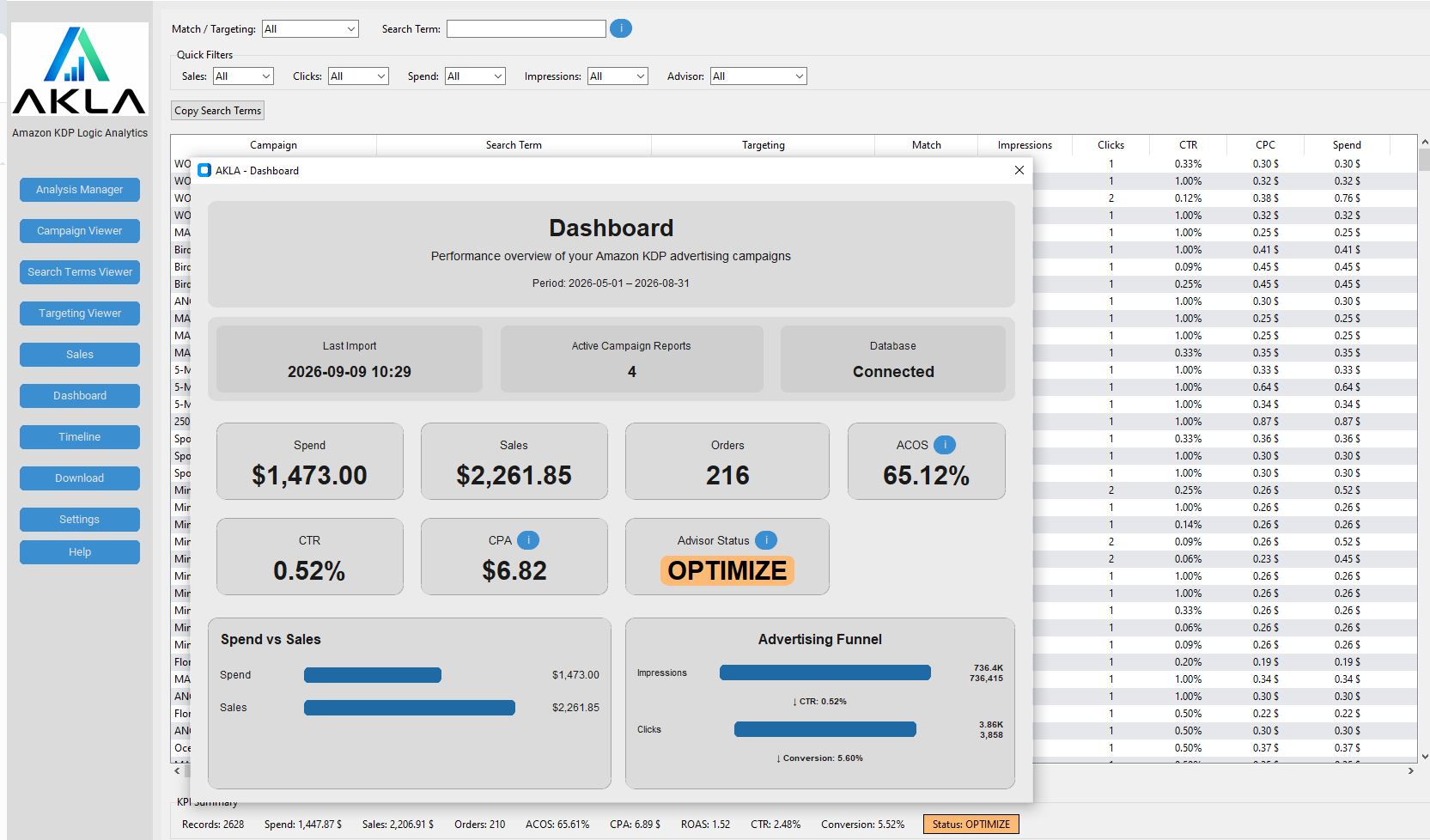
Task: Open the Dashboard sidebar button
Action: (80, 396)
